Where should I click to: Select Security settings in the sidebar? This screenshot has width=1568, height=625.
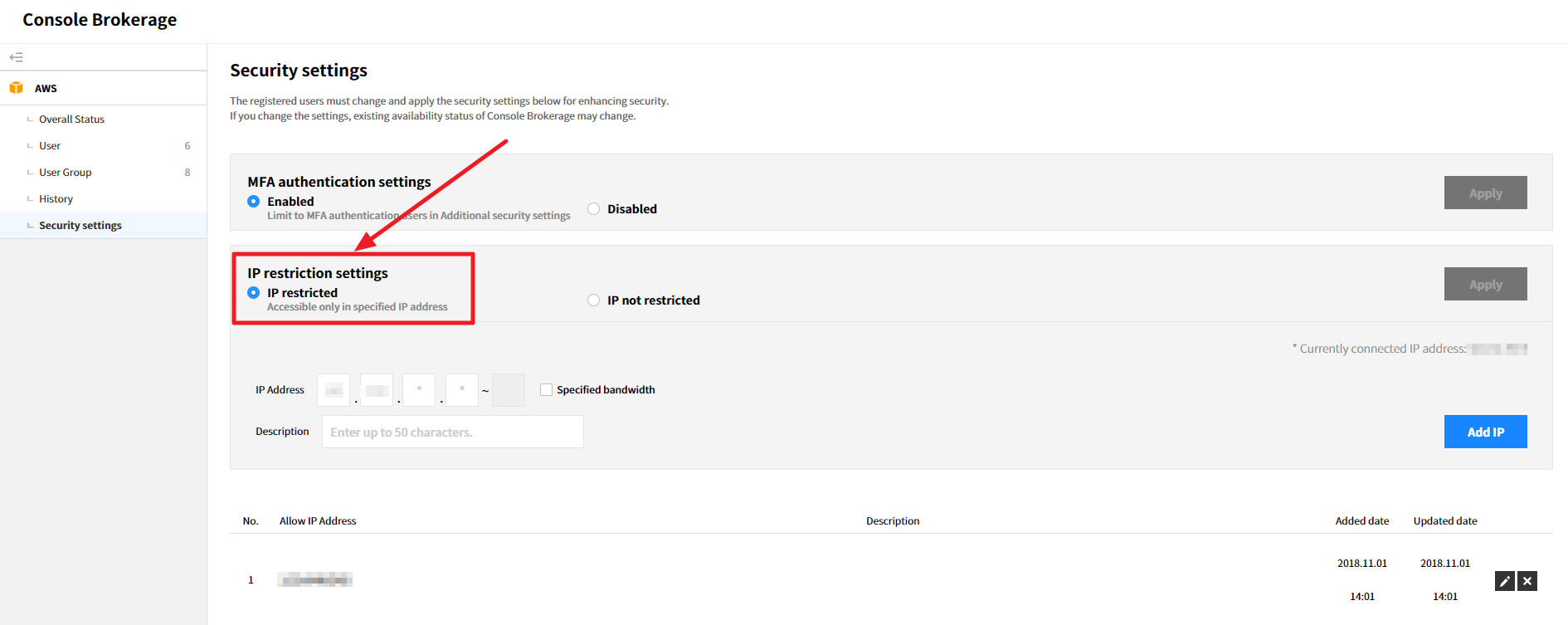pyautogui.click(x=80, y=226)
